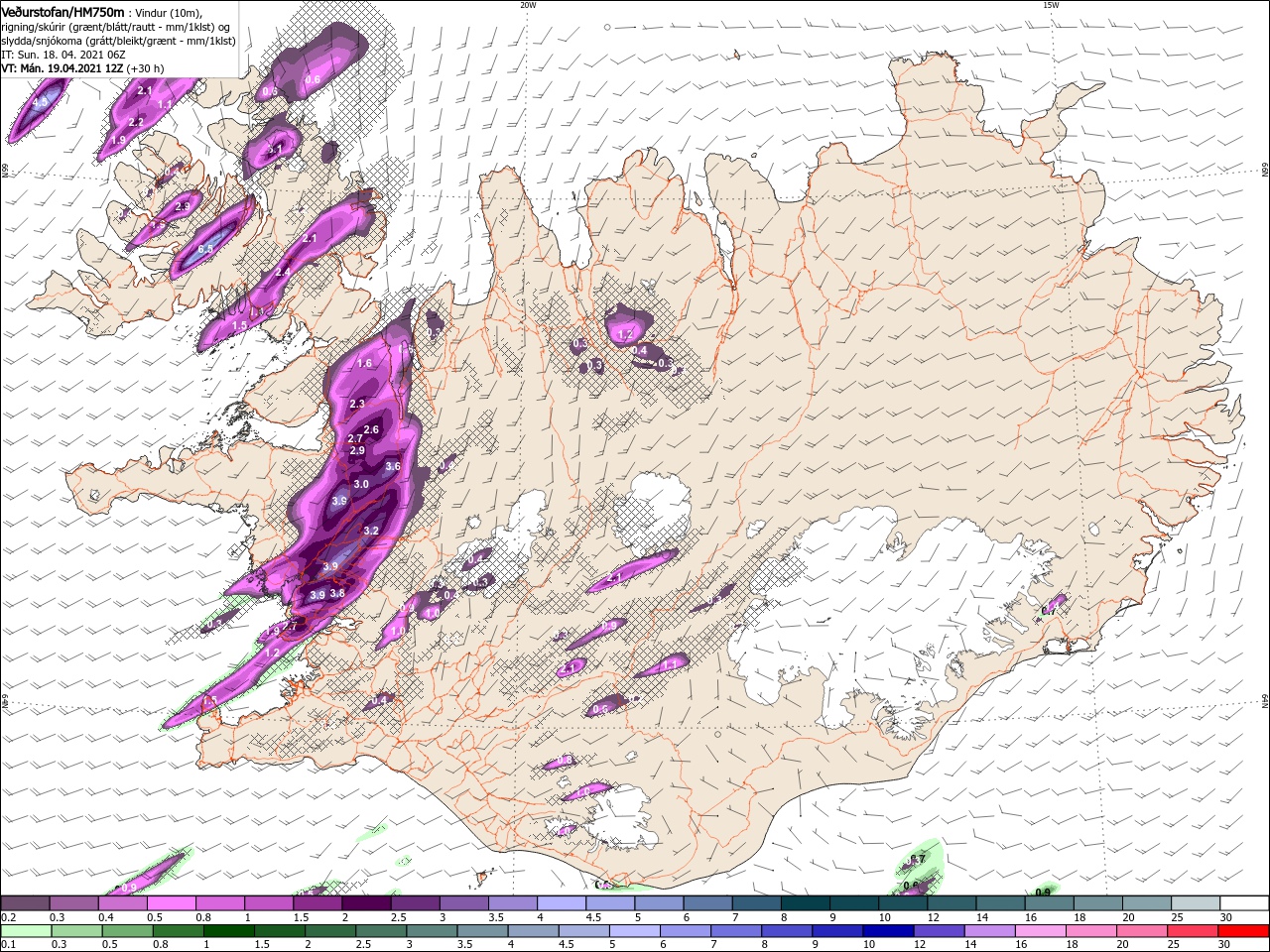Click the lower legend swatch between 7 and 8
Image resolution: width=1270 pixels, height=952 pixels.
pos(736,931)
